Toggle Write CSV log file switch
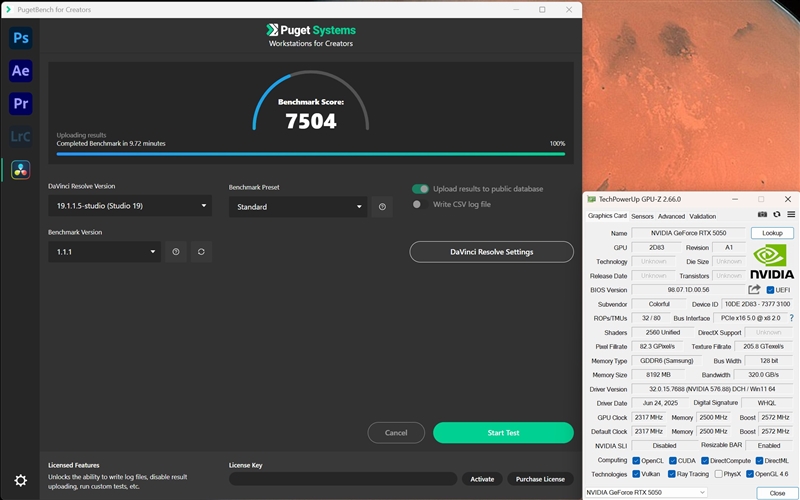Viewport: 800px width, 500px height. click(x=420, y=204)
